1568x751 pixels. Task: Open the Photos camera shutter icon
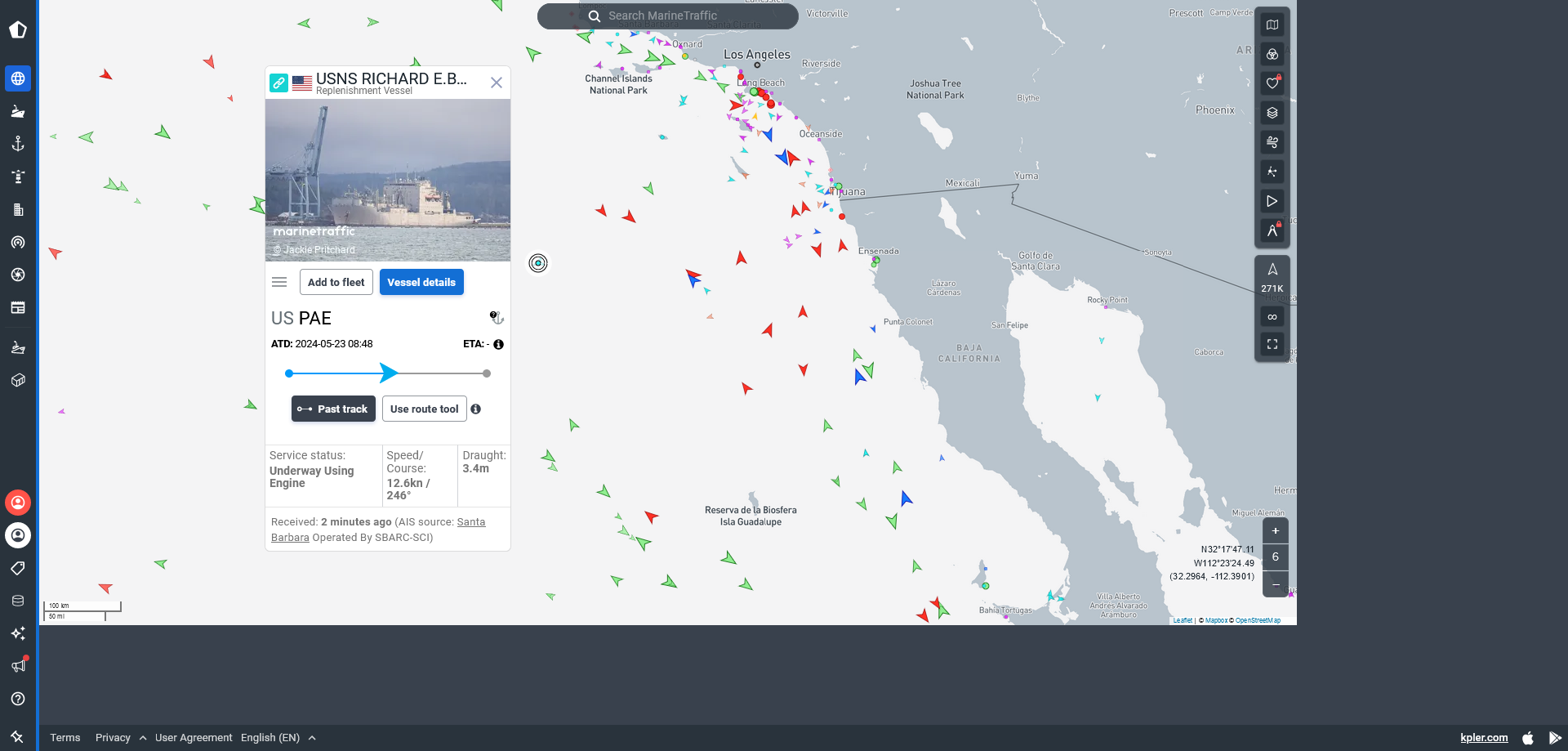18,275
